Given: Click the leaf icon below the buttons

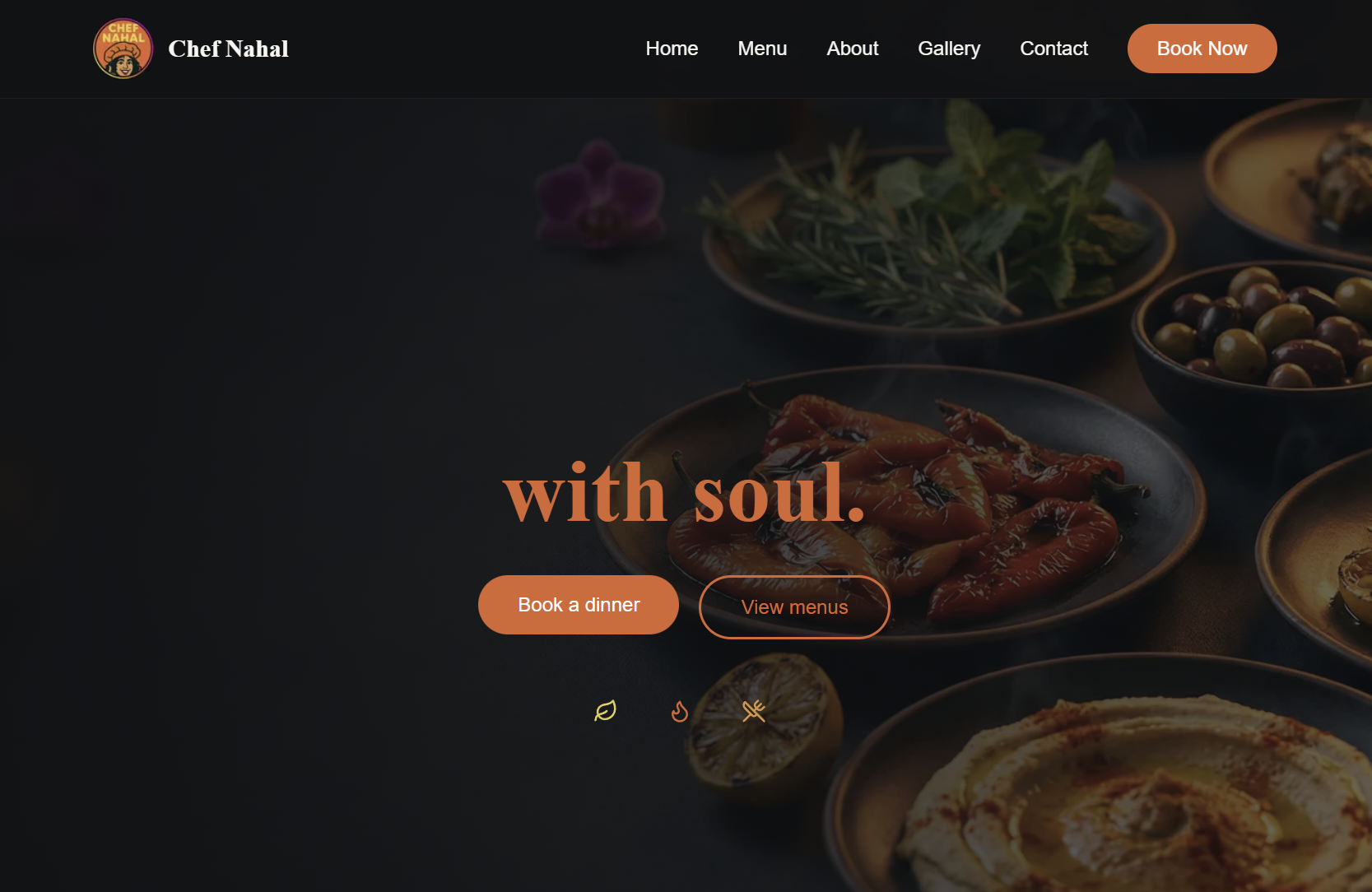Looking at the screenshot, I should click(x=606, y=711).
